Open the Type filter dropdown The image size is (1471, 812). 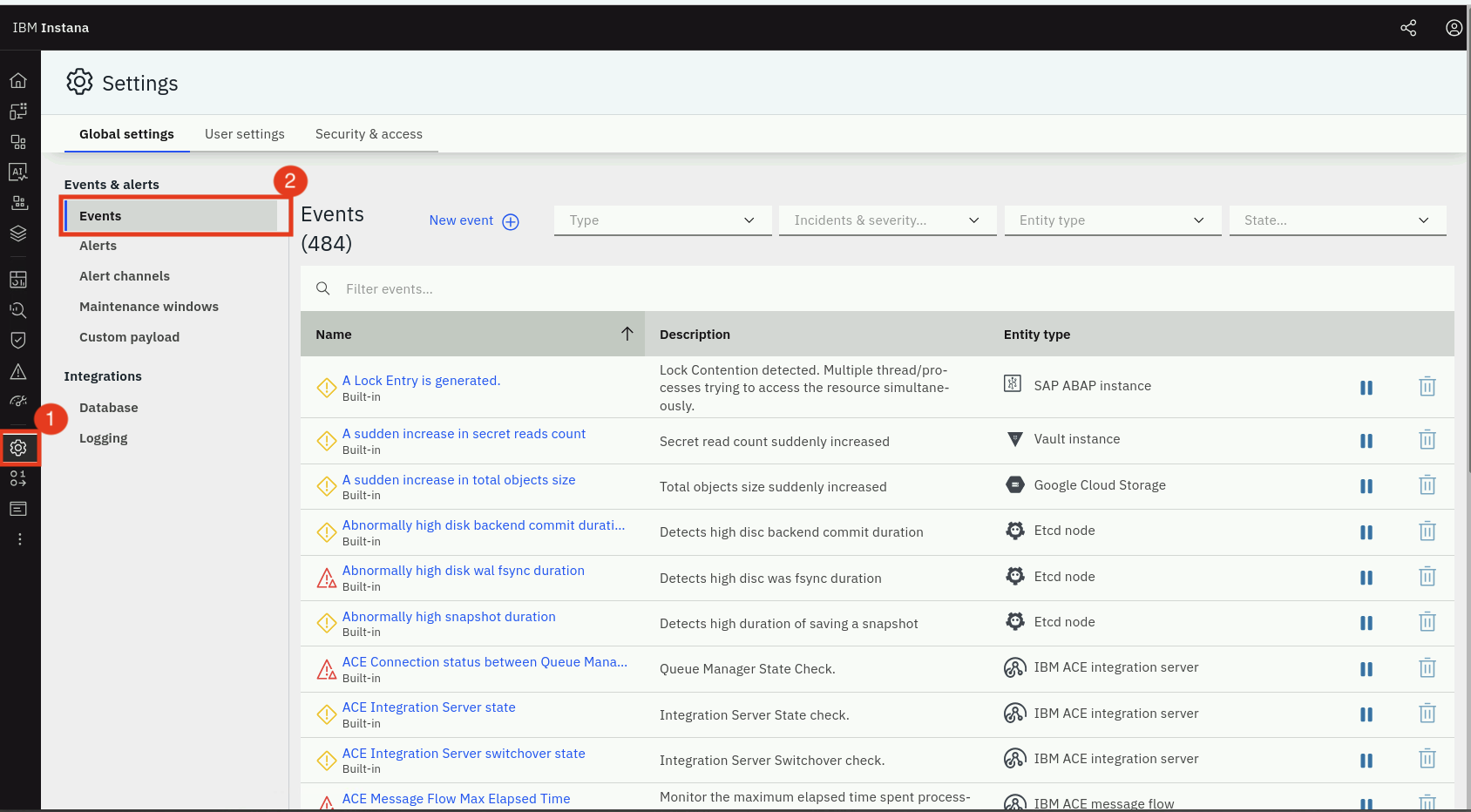(x=662, y=220)
